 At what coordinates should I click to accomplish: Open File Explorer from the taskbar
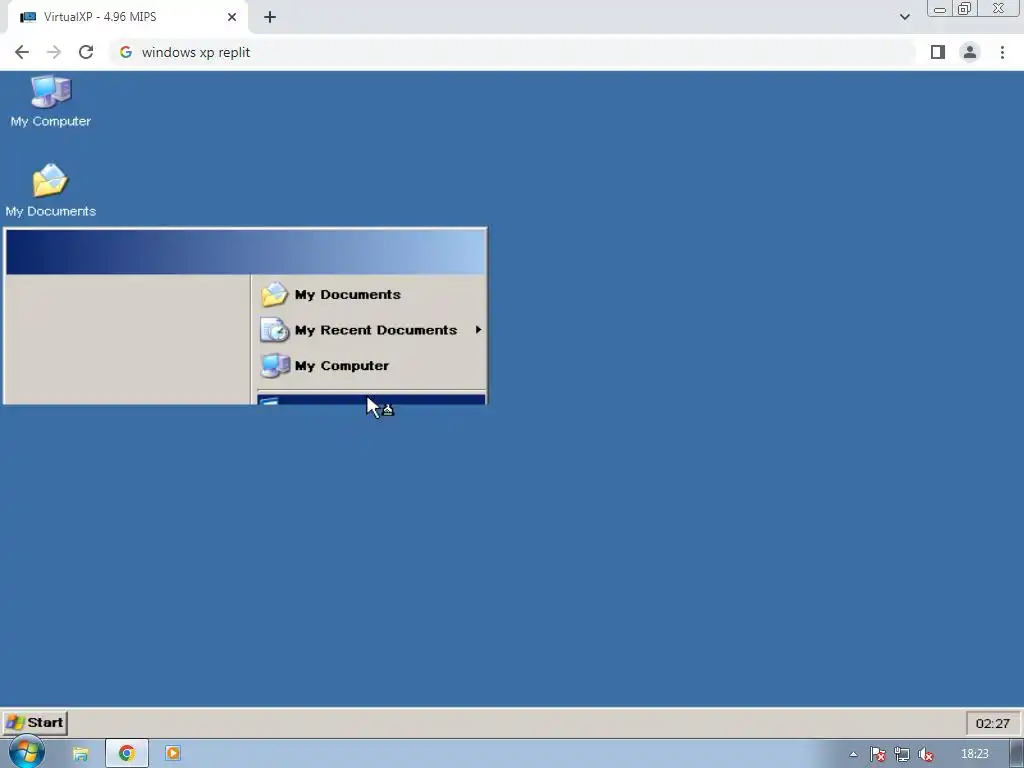click(80, 754)
